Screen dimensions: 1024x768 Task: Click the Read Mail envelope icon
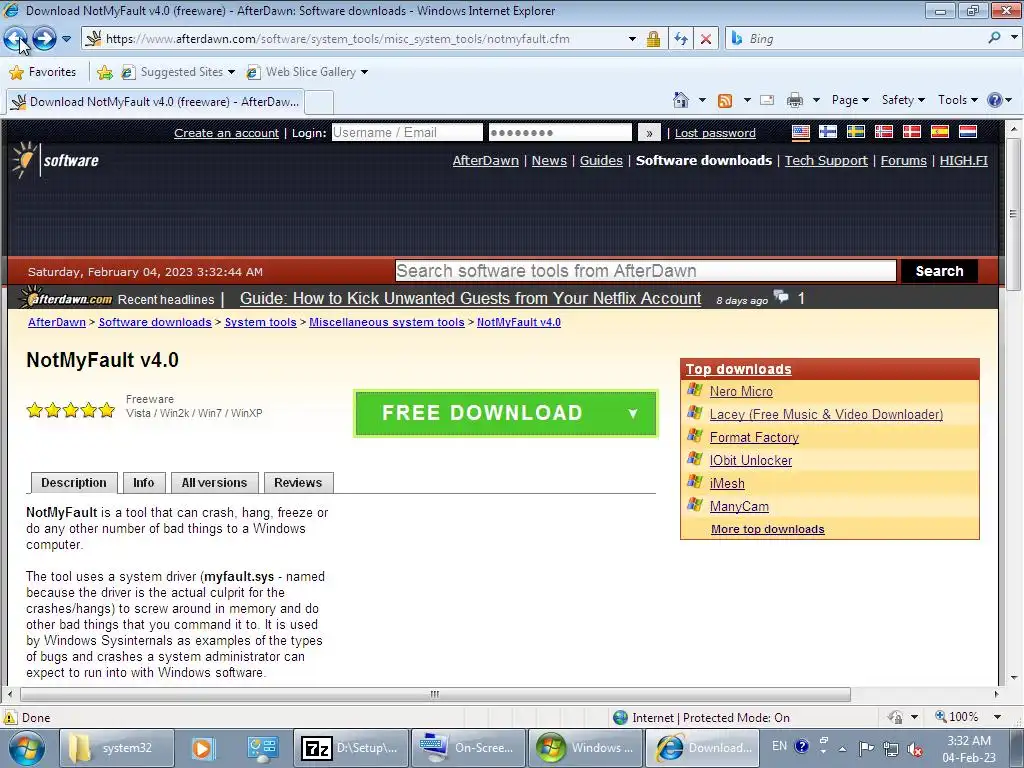coord(767,100)
